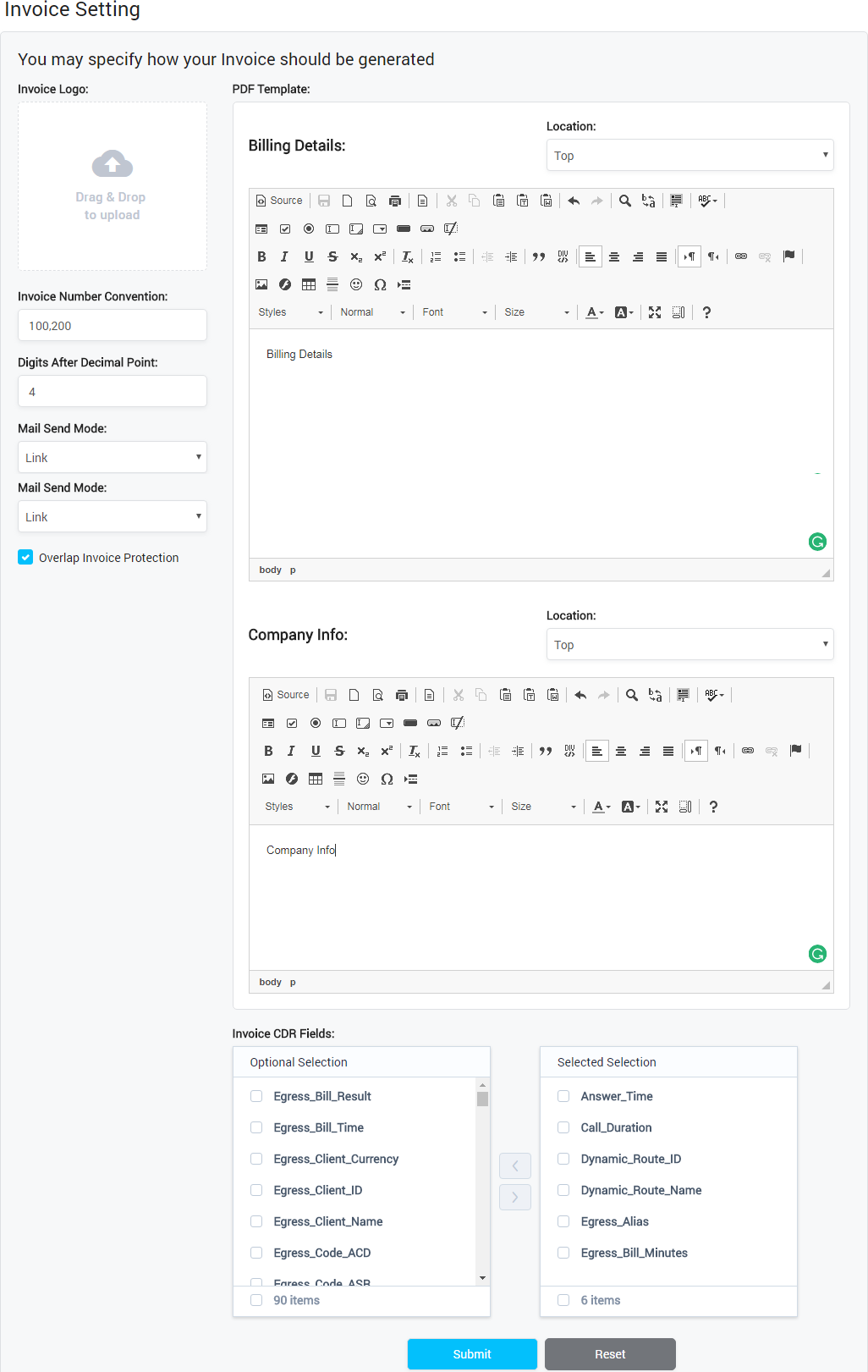
Task: Select all 6 items checkbox
Action: click(x=563, y=1300)
